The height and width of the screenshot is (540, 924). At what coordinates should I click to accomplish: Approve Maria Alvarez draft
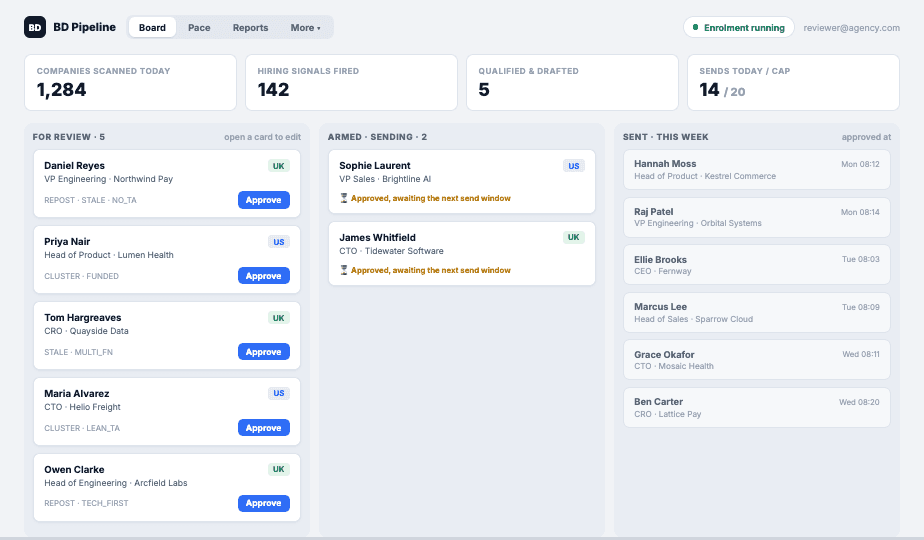click(263, 428)
